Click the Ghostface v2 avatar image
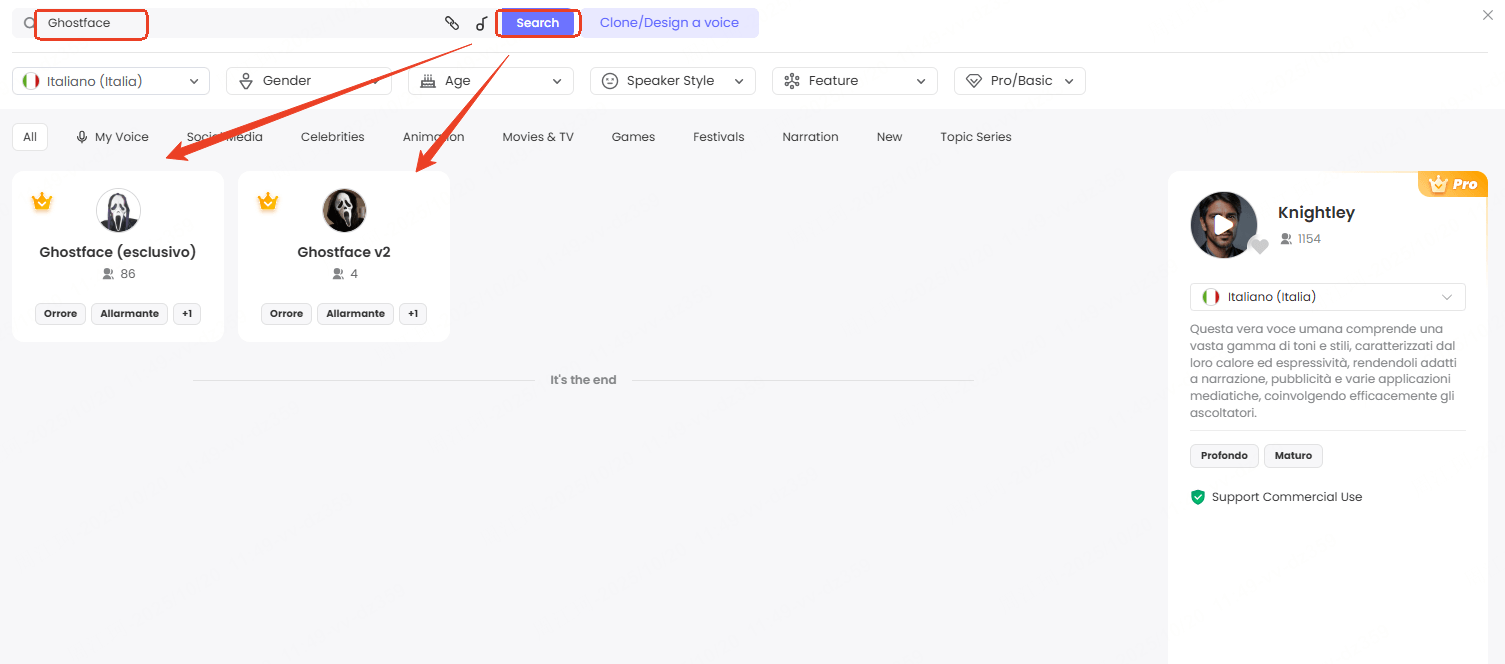The height and width of the screenshot is (664, 1505). point(344,211)
